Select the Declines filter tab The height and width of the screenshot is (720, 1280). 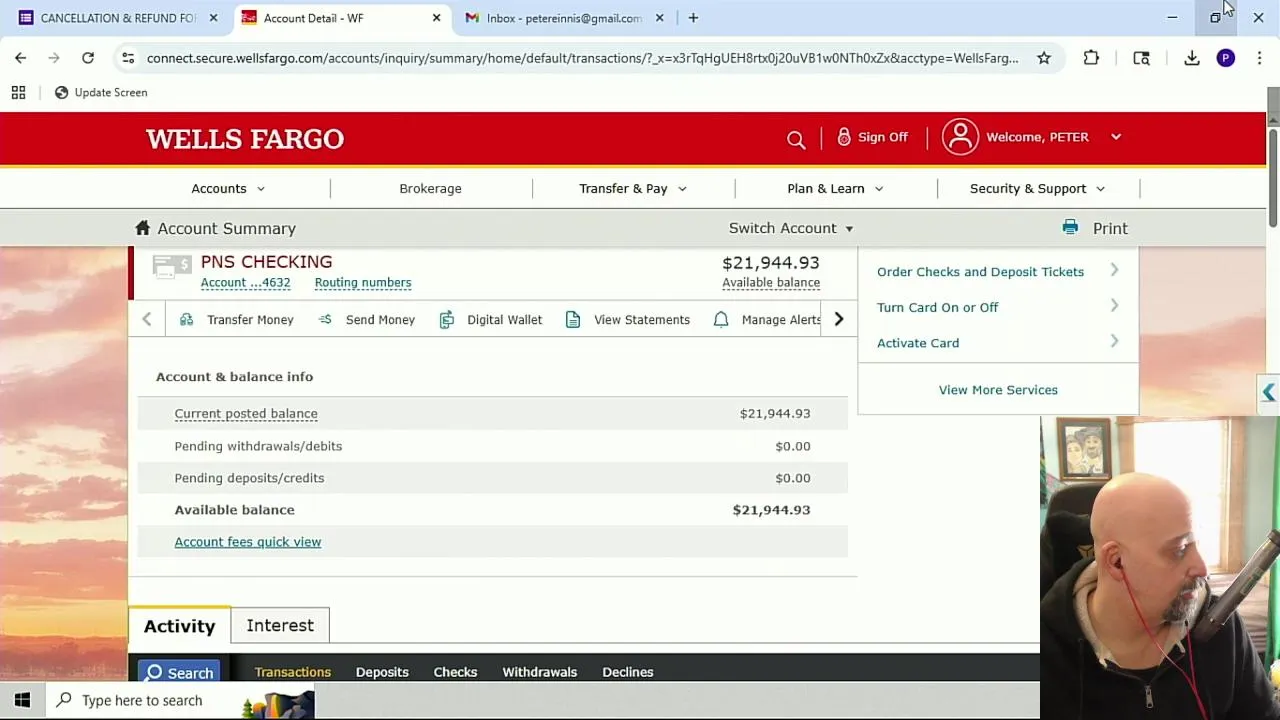pyautogui.click(x=627, y=672)
